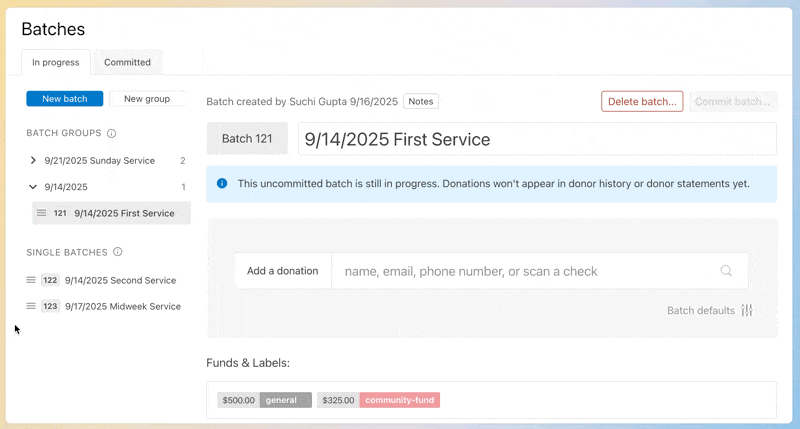Click the pink community-fund label
The height and width of the screenshot is (429, 800).
tap(399, 400)
